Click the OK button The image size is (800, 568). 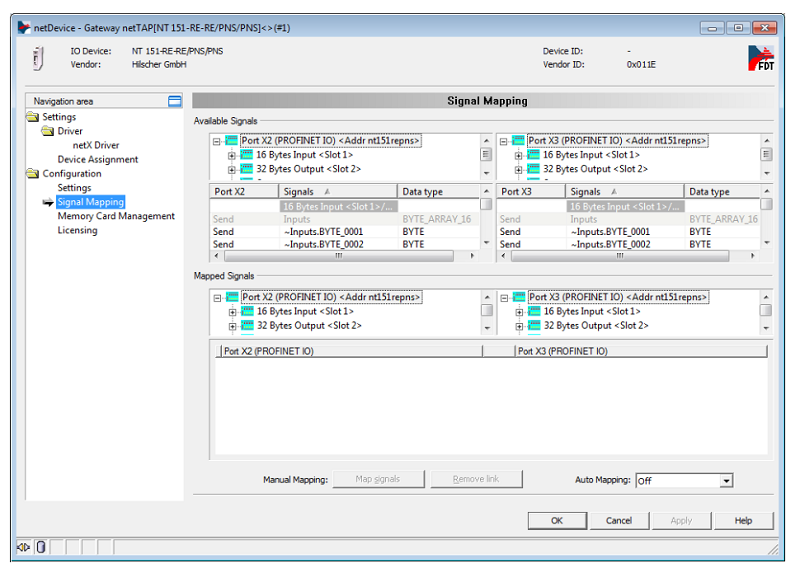click(557, 521)
